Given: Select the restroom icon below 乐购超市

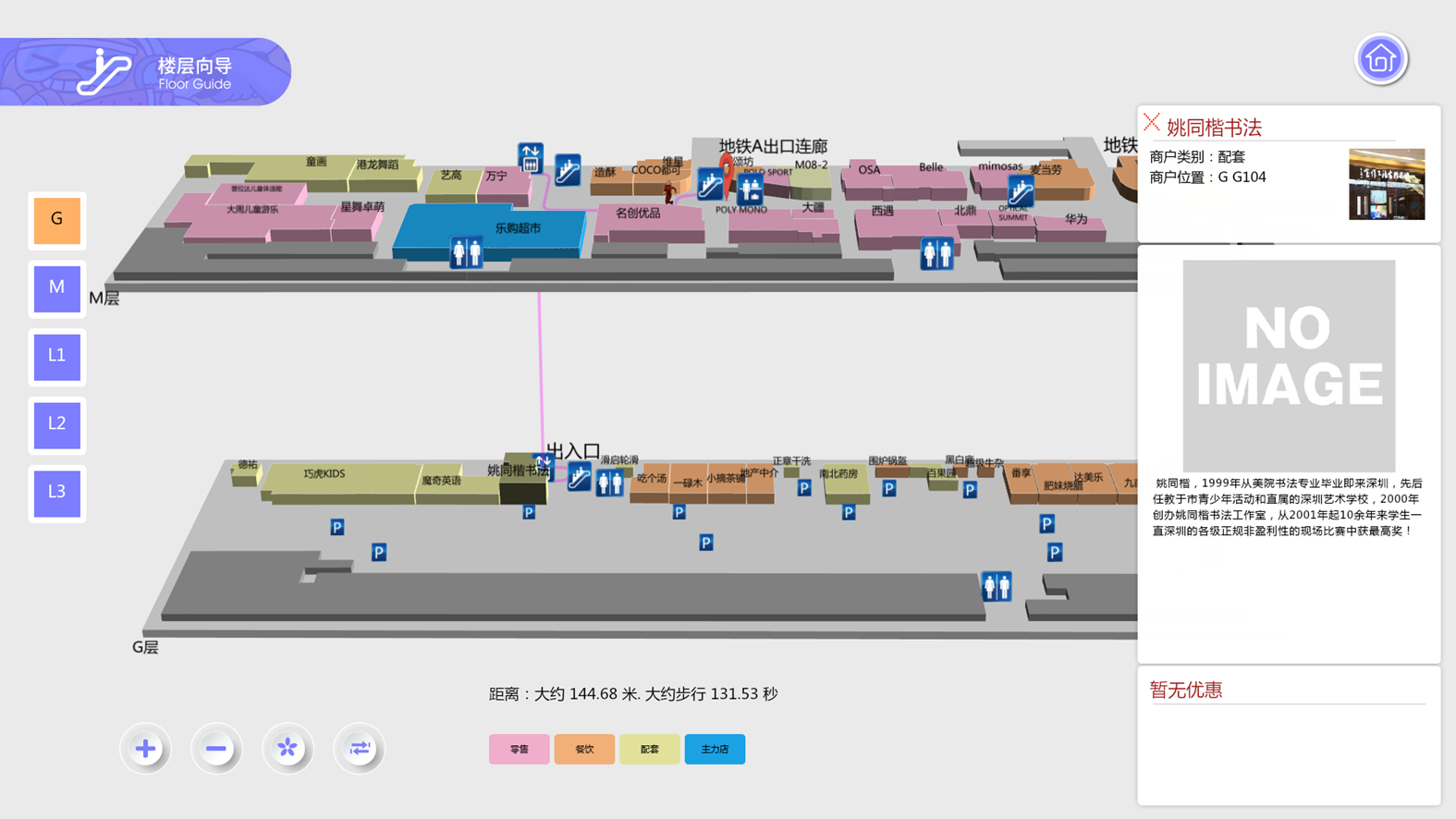Looking at the screenshot, I should [466, 251].
